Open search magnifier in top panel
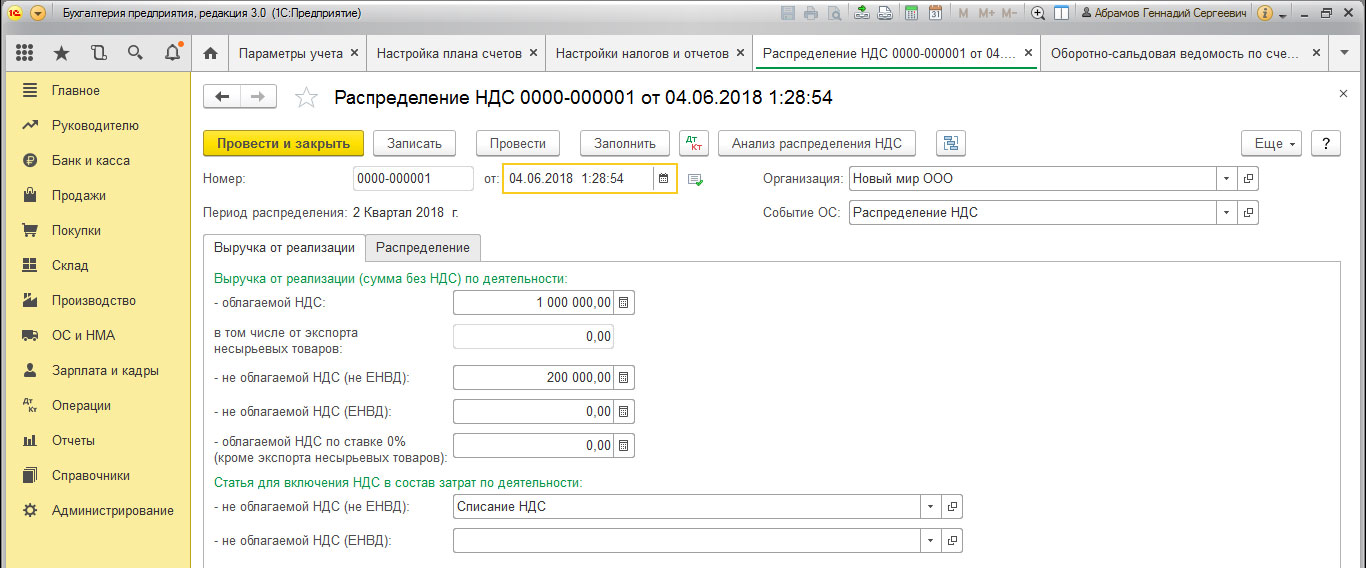 tap(135, 53)
